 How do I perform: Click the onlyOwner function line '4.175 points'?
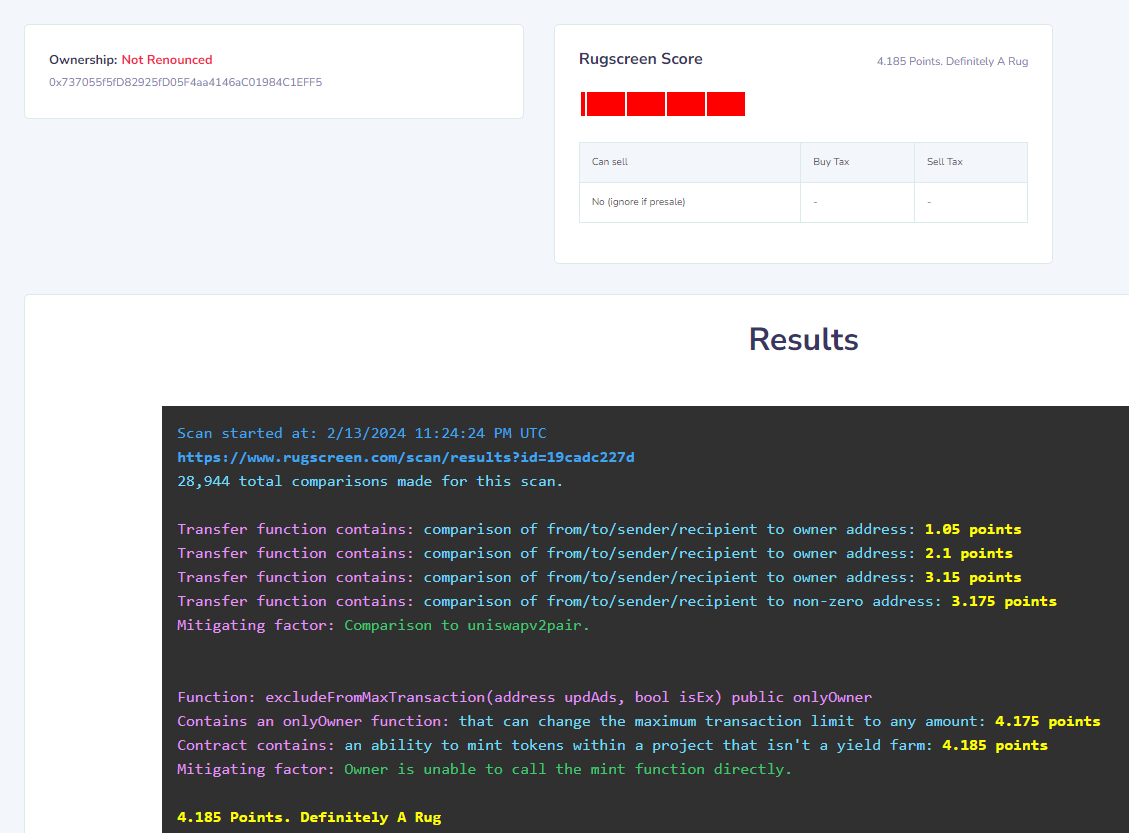[x=639, y=721]
